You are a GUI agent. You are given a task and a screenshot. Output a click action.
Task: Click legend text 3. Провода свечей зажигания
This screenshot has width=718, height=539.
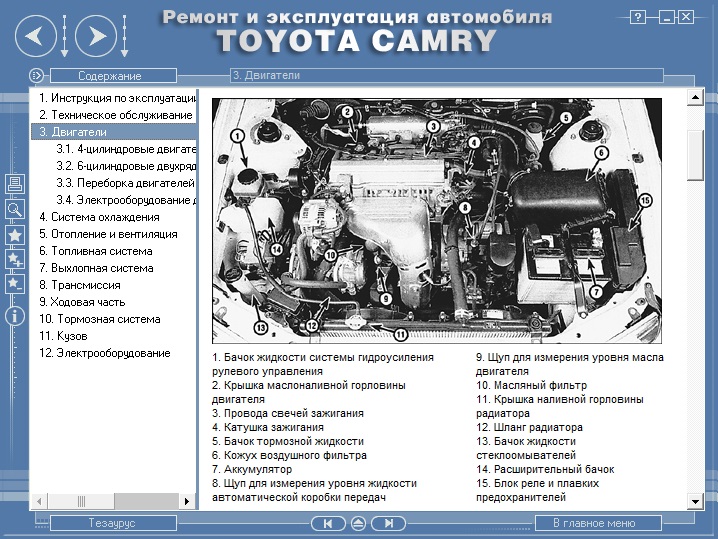pos(288,413)
